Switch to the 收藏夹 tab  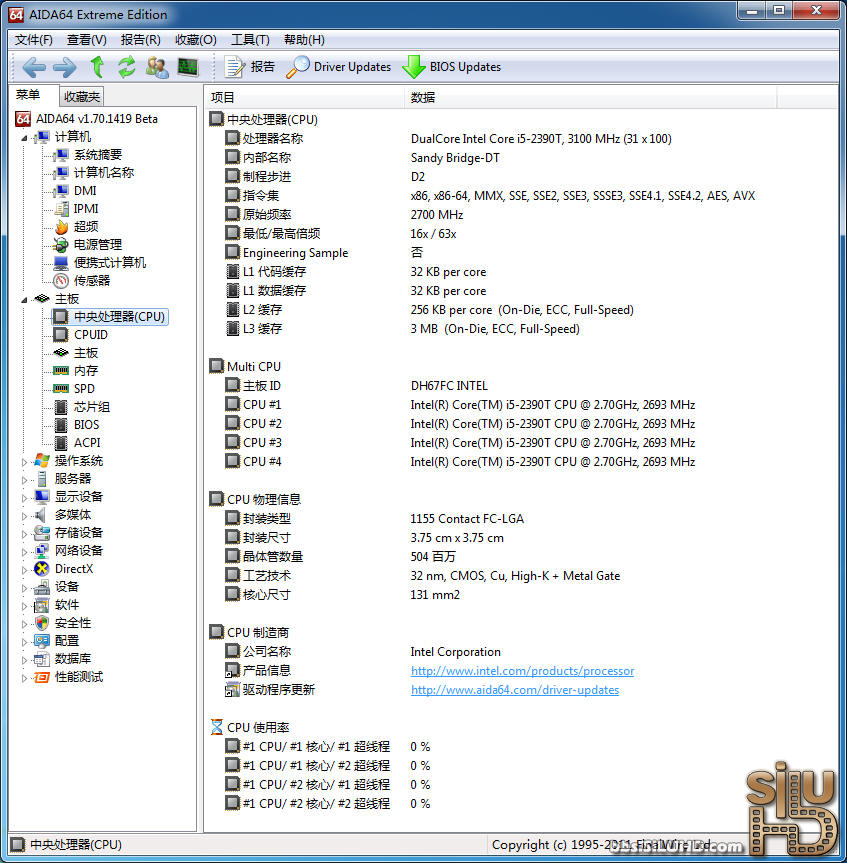click(x=81, y=97)
